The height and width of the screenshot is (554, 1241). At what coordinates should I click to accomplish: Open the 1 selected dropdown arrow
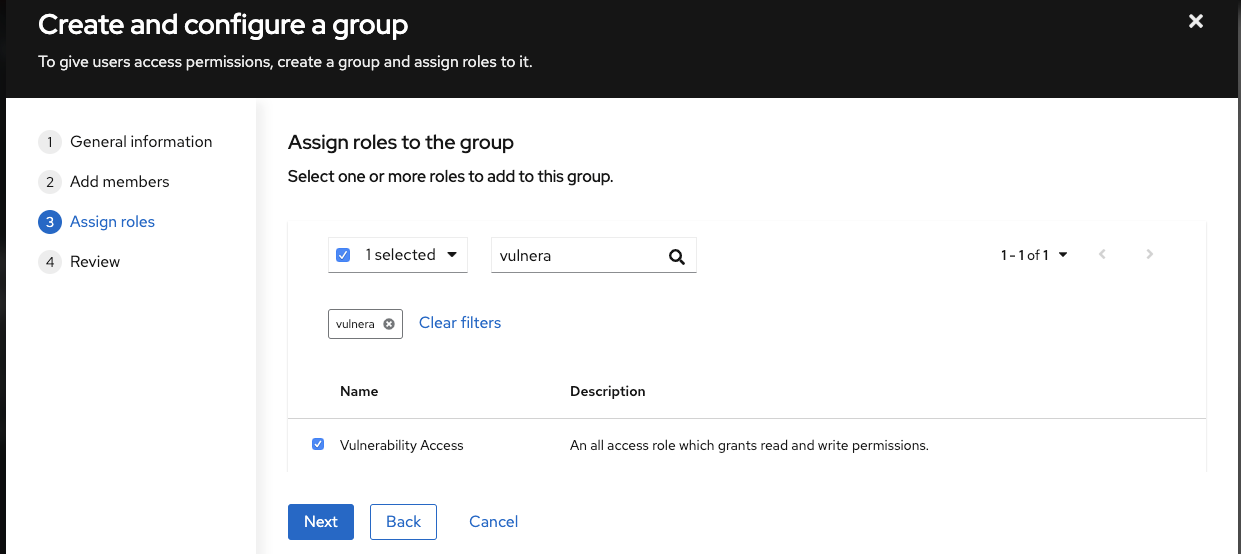452,255
